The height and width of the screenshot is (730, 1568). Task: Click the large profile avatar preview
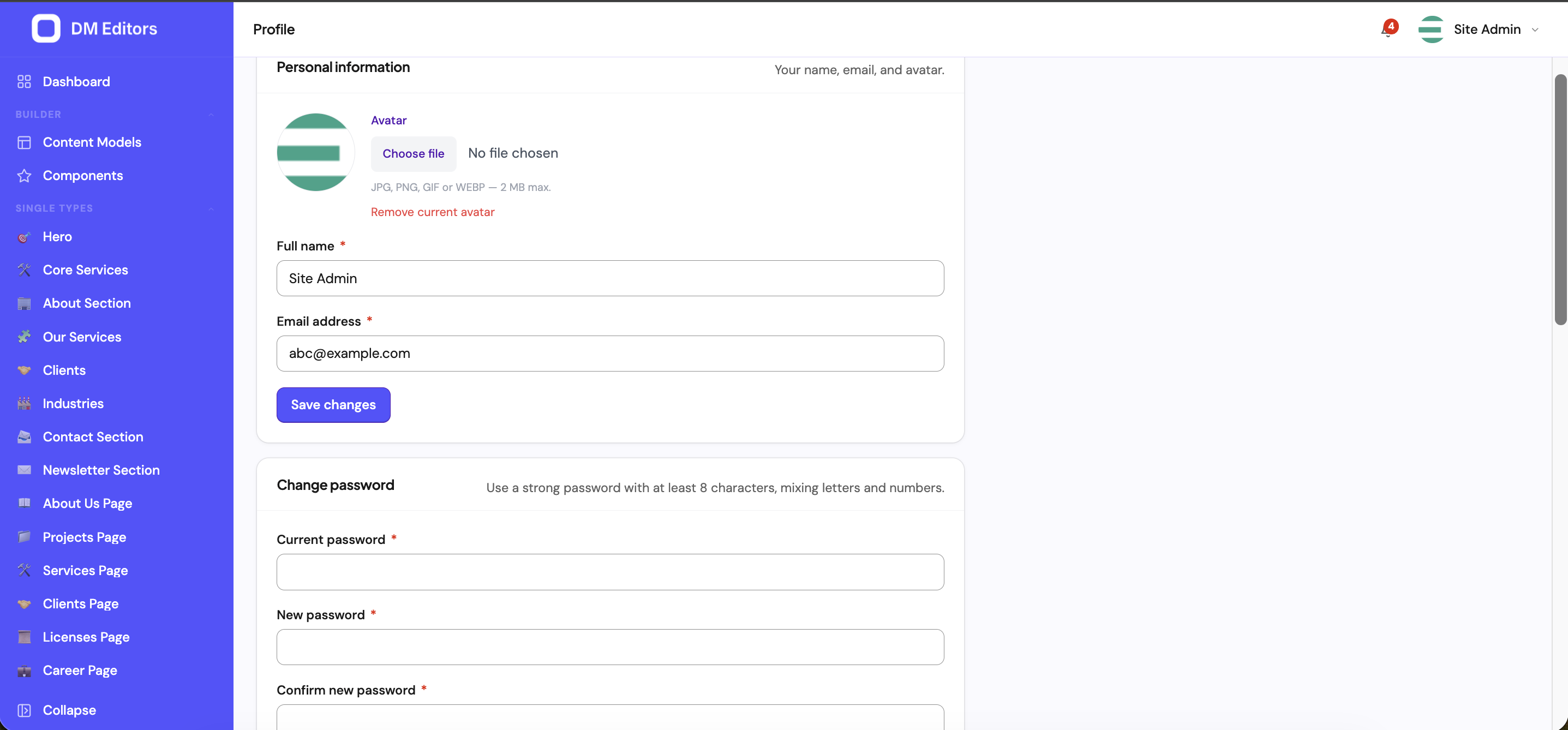315,152
